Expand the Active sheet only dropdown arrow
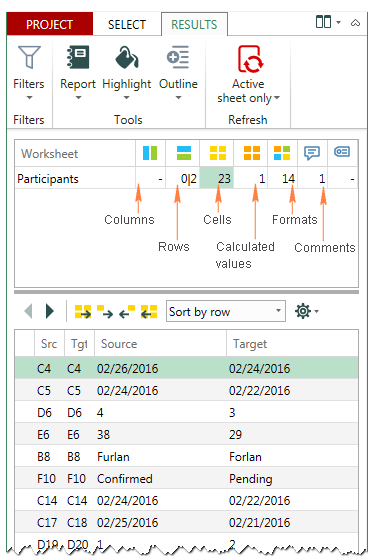Image resolution: width=375 pixels, height=559 pixels. pyautogui.click(x=277, y=98)
